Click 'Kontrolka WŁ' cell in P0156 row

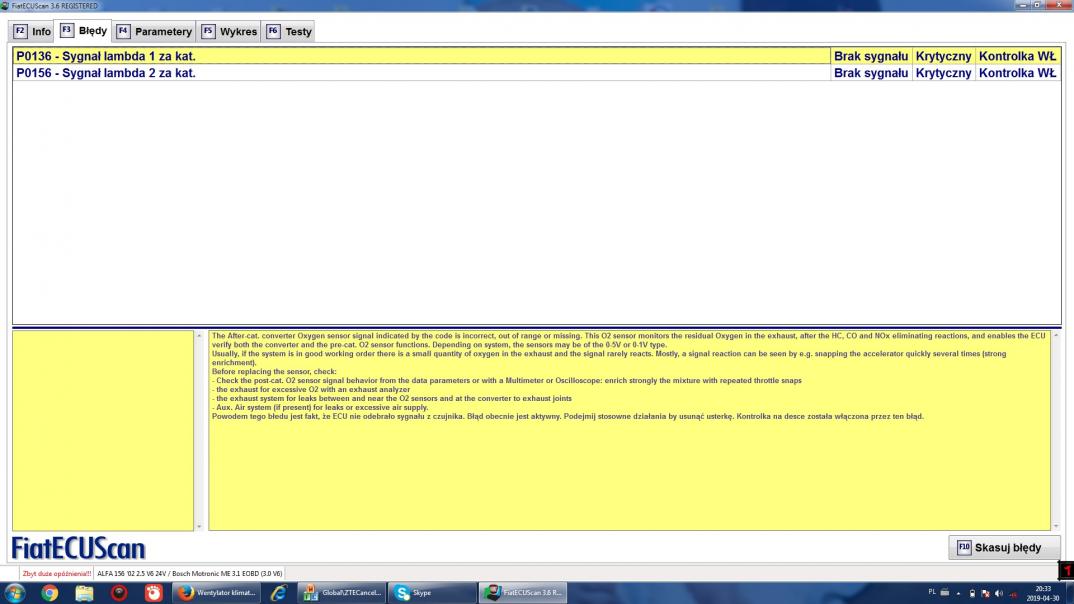1017,73
